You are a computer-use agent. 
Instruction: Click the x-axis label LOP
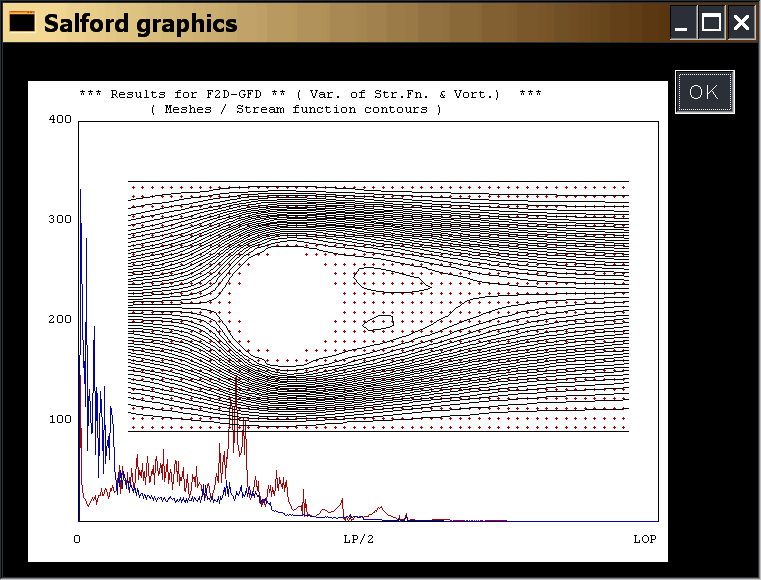pyautogui.click(x=645, y=539)
